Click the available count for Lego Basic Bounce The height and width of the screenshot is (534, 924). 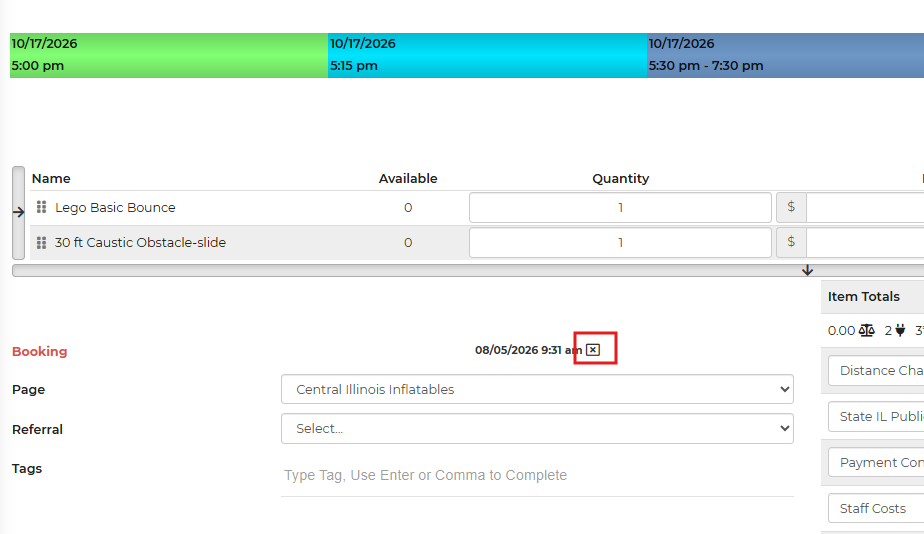(x=408, y=207)
